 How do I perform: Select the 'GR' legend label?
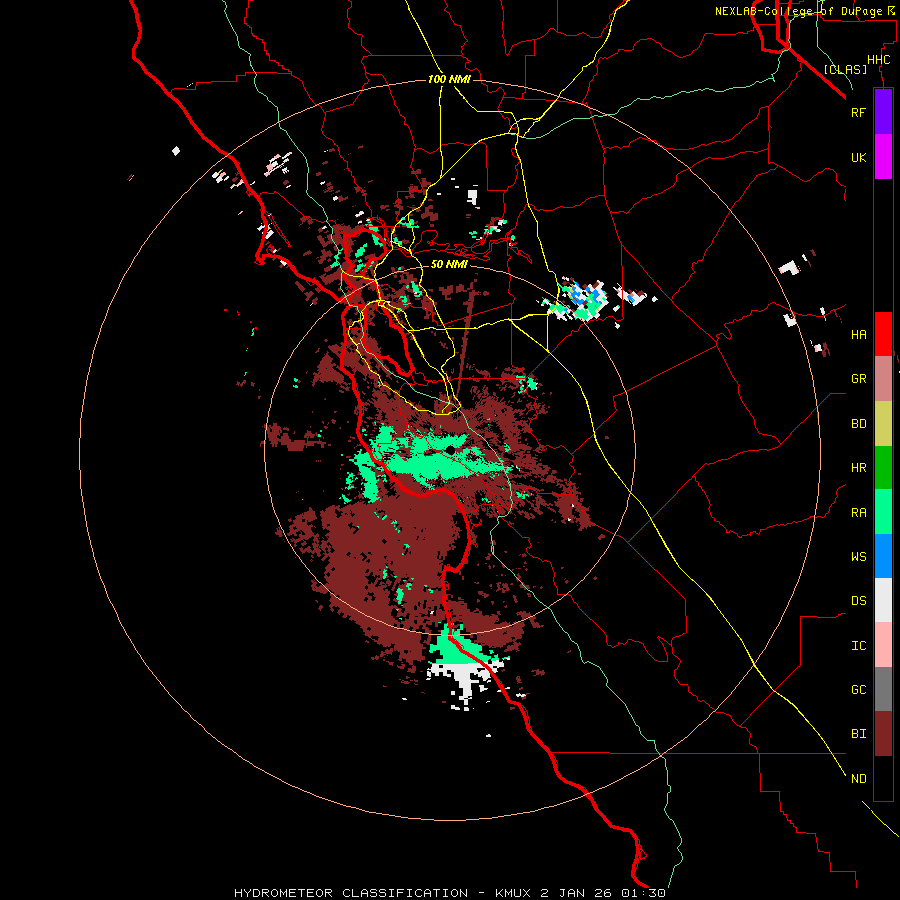(858, 379)
